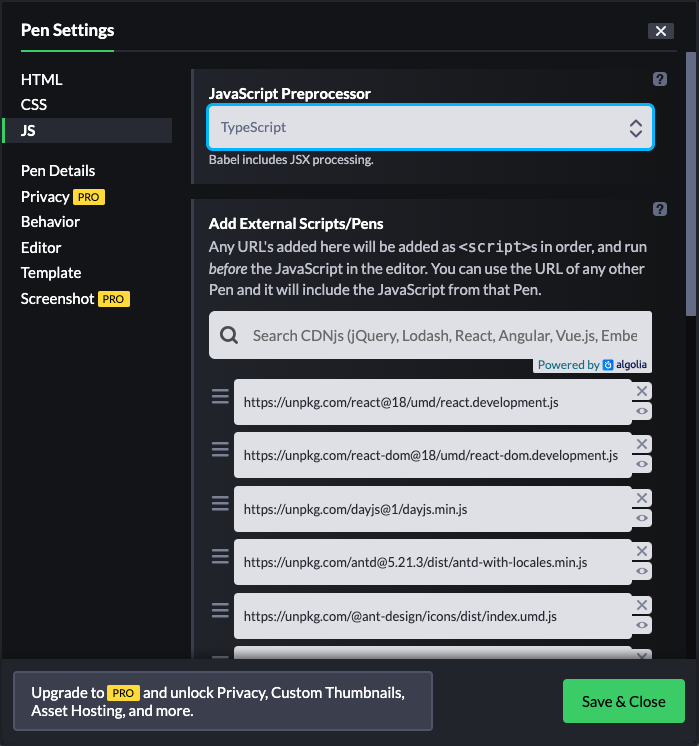The image size is (699, 746).
Task: Remove the react.development.js script
Action: pyautogui.click(x=642, y=391)
